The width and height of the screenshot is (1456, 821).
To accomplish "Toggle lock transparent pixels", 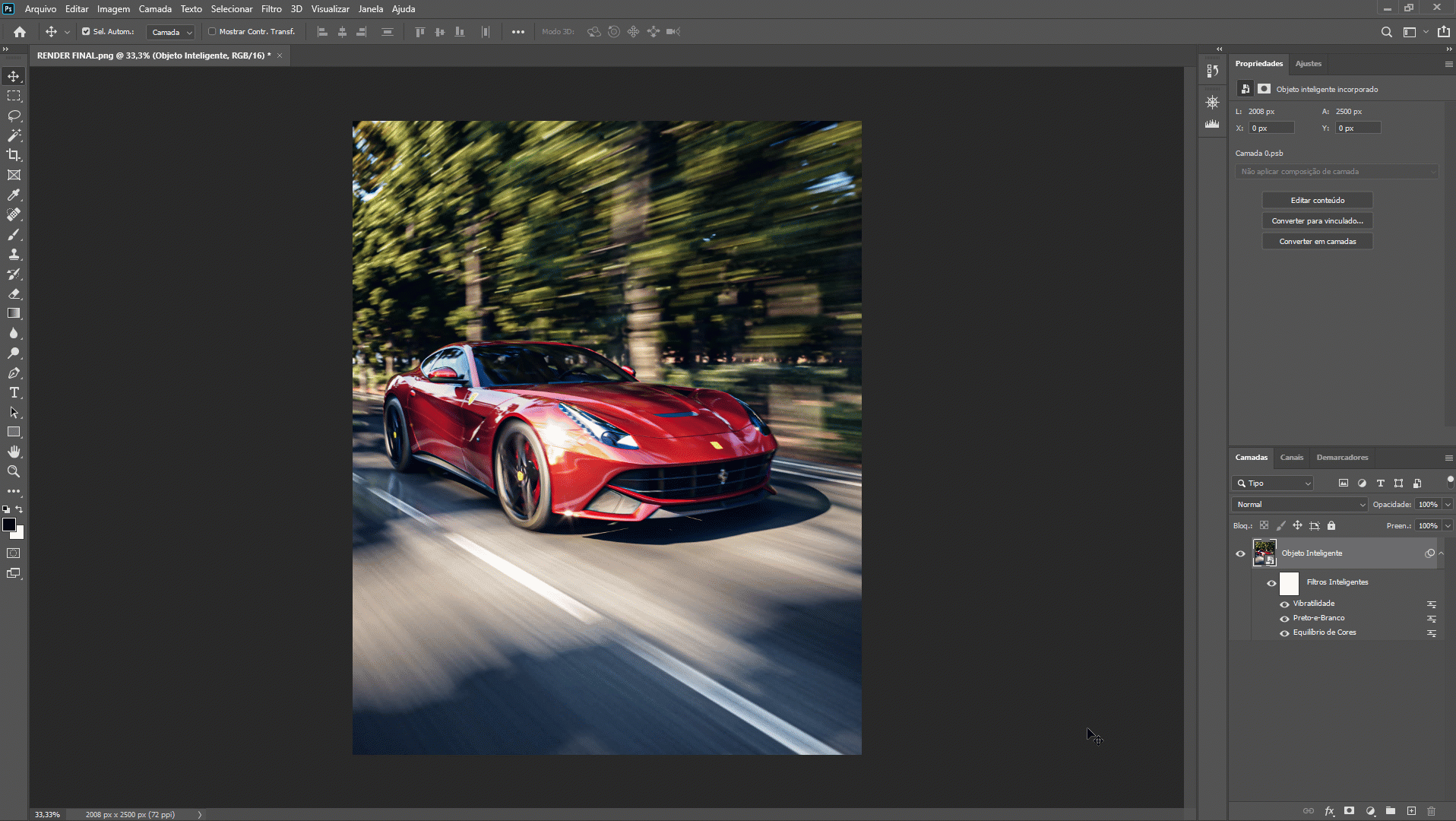I will 1264,525.
